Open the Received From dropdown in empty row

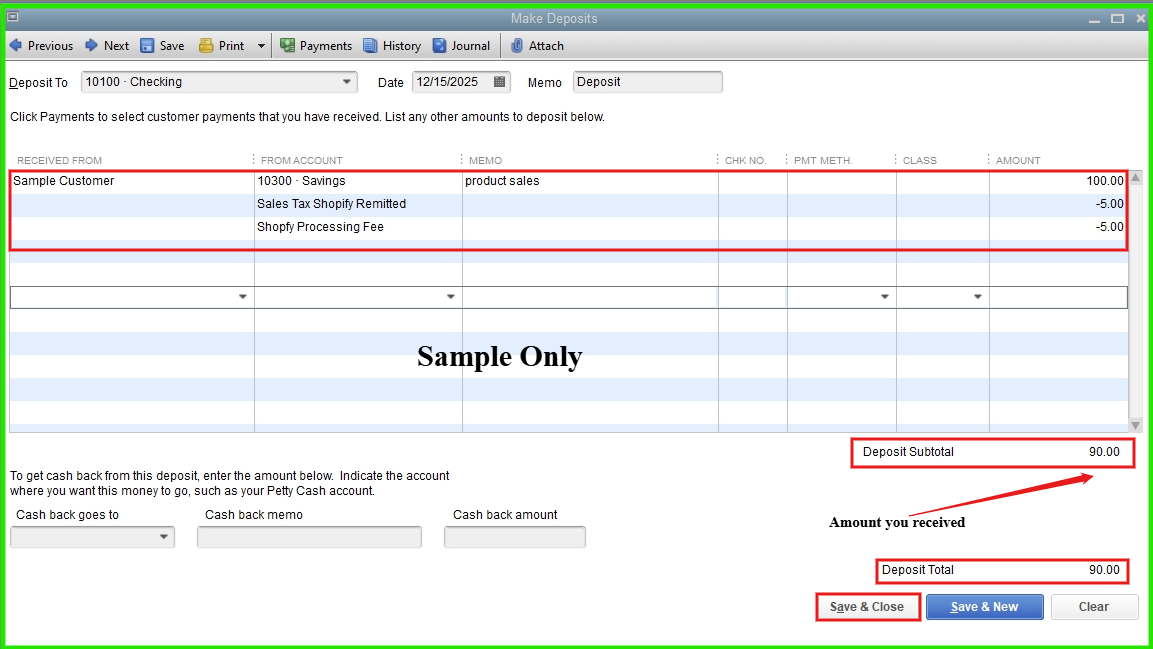[x=243, y=297]
